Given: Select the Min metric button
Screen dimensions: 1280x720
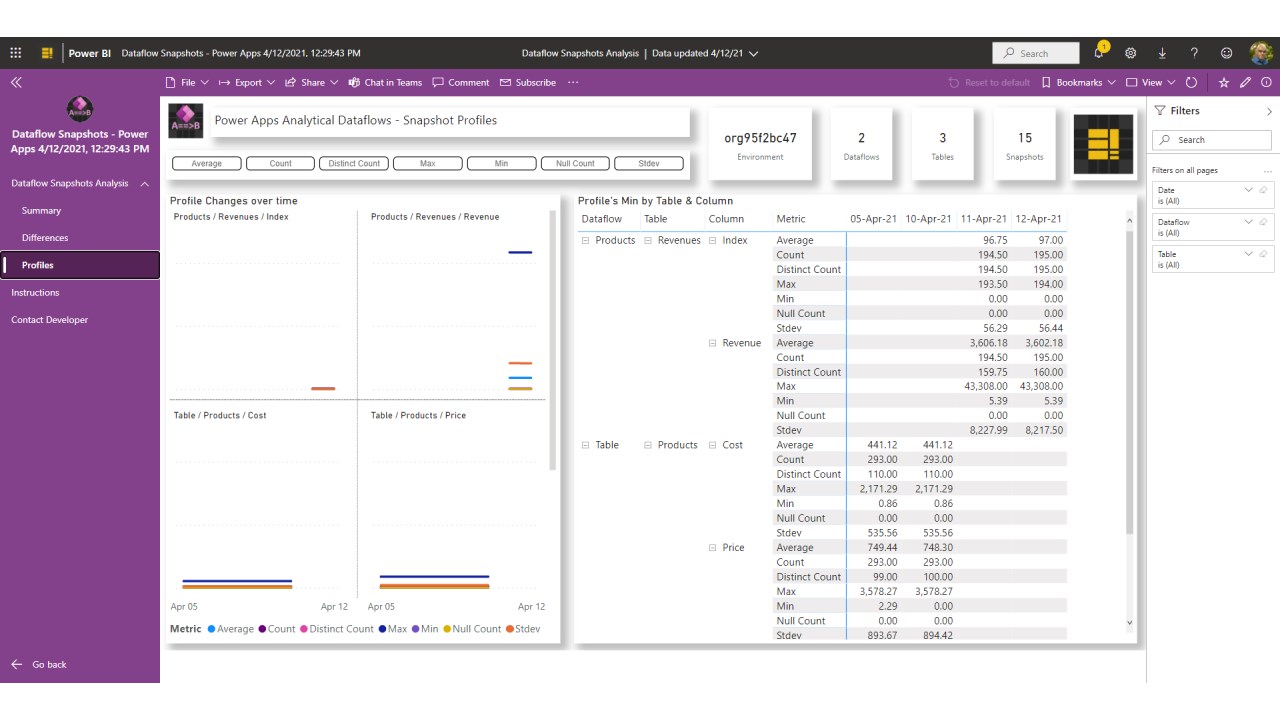Looking at the screenshot, I should click(502, 163).
